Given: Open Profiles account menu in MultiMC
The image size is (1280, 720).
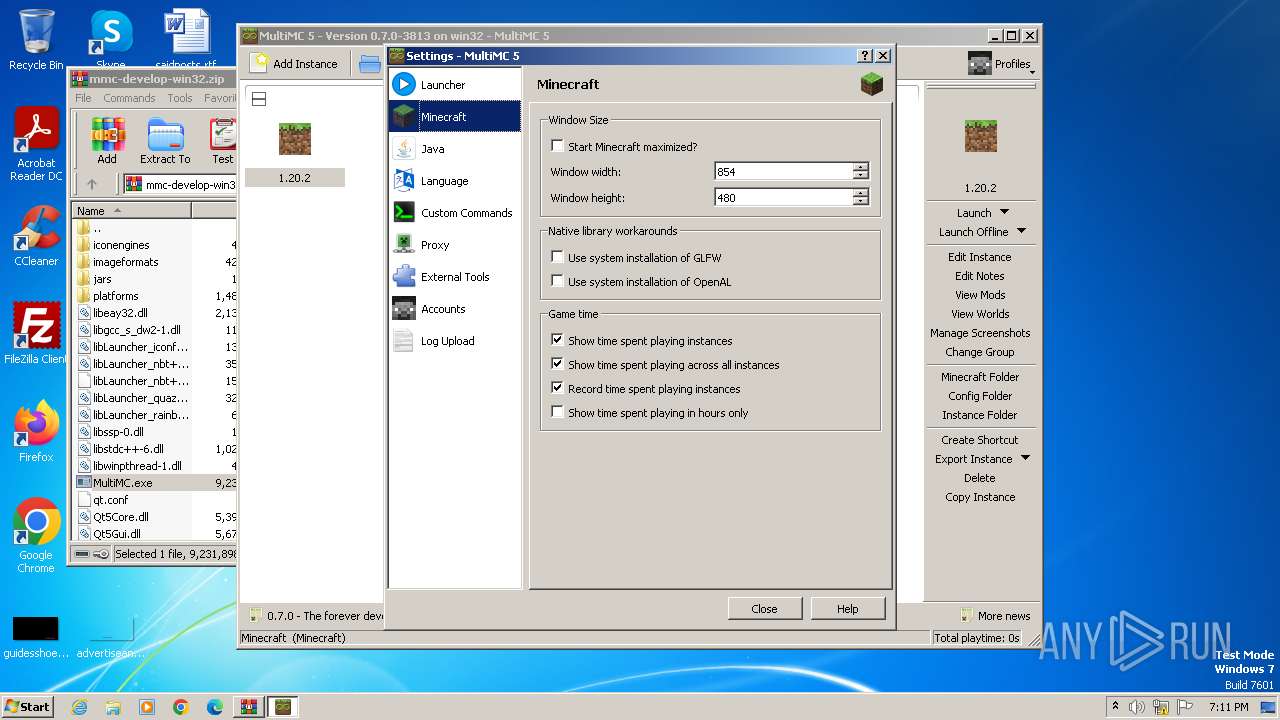Looking at the screenshot, I should point(1001,64).
